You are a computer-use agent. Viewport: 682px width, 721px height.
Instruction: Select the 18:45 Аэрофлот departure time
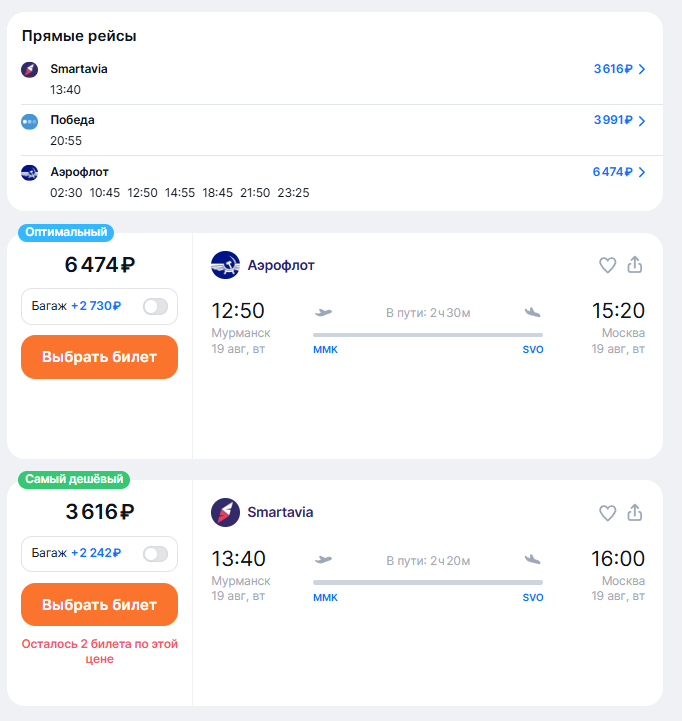(218, 193)
